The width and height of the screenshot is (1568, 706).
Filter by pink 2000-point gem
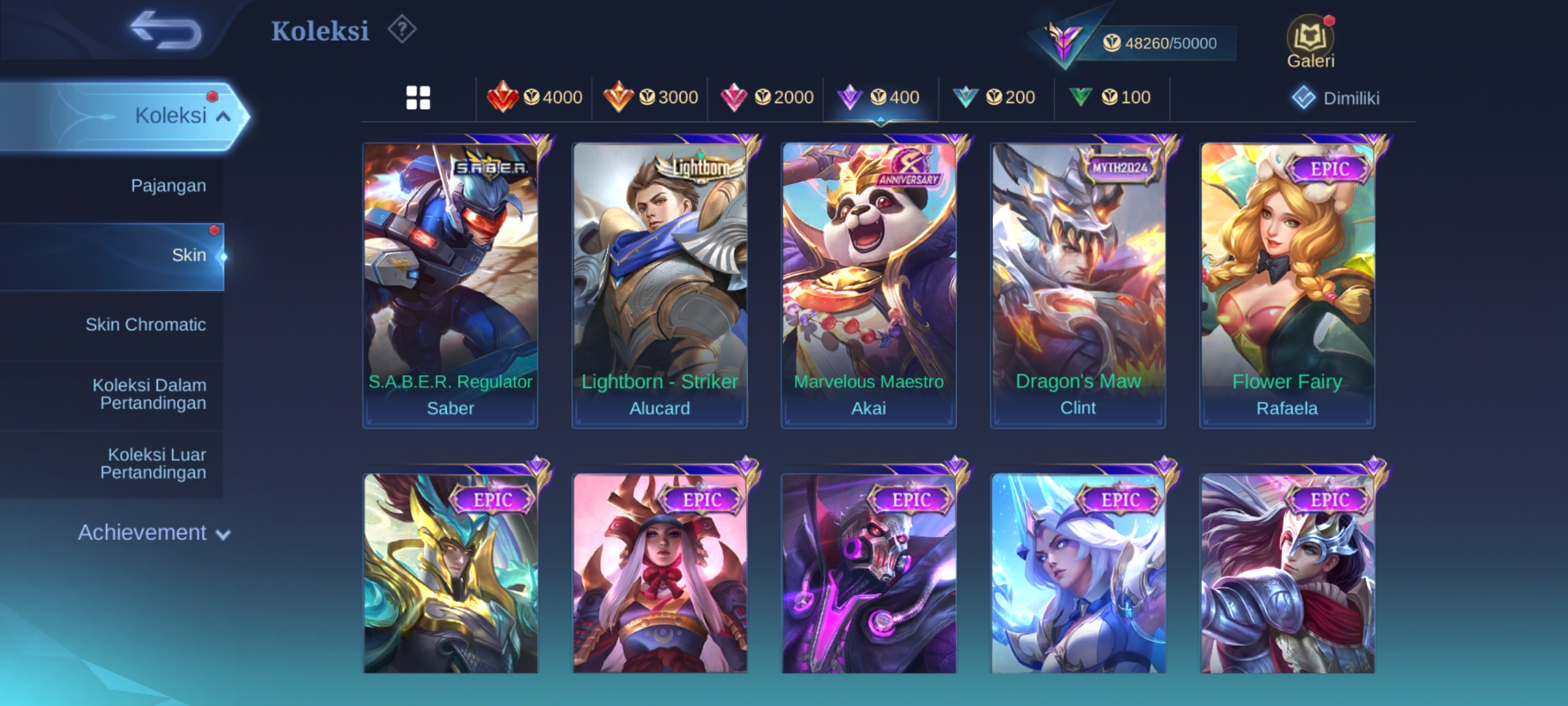click(766, 98)
